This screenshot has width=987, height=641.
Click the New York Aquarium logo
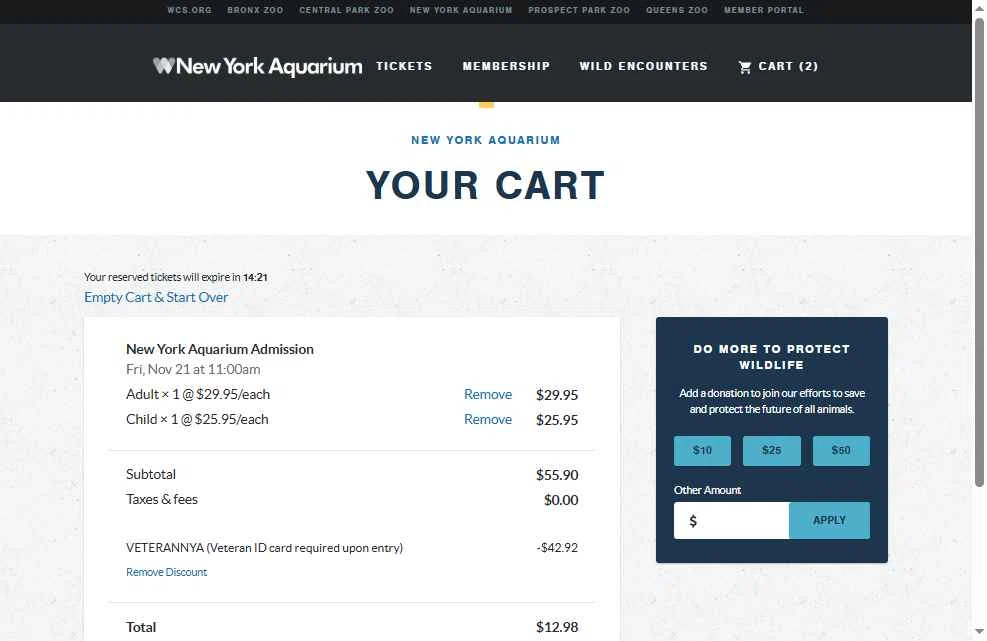click(x=257, y=66)
